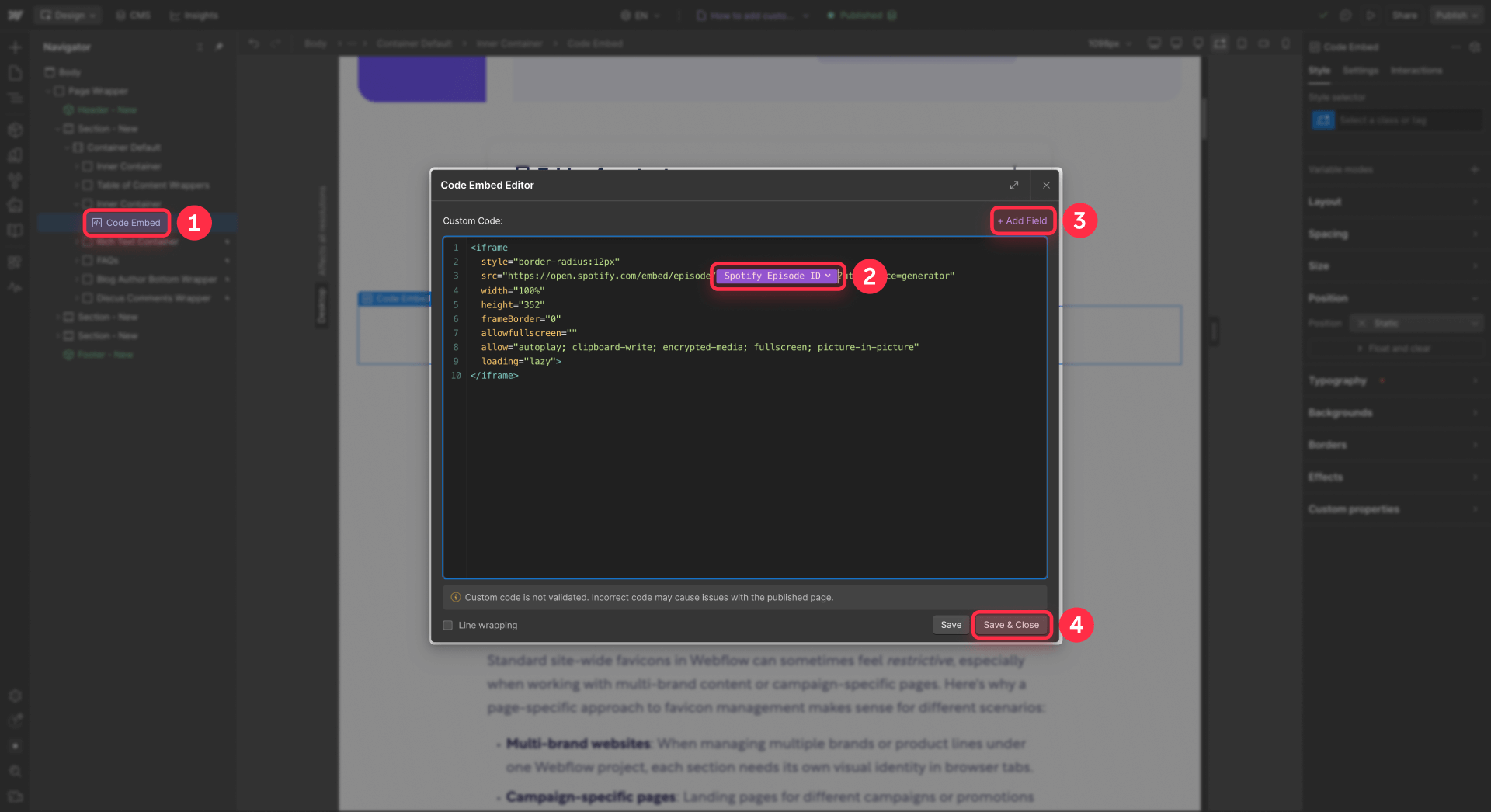This screenshot has width=1491, height=812.
Task: Open site preview mode near Share
Action: (1371, 15)
